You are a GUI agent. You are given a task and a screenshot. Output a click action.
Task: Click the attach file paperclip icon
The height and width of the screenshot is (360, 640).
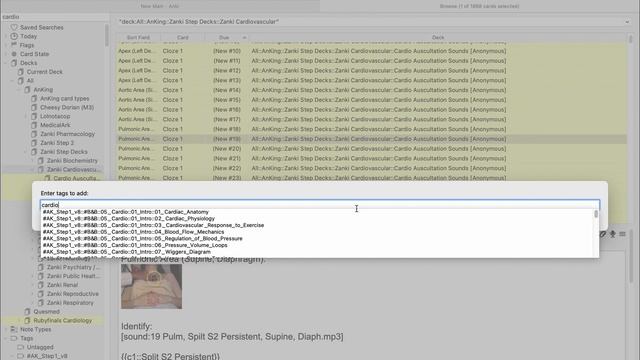(602, 234)
